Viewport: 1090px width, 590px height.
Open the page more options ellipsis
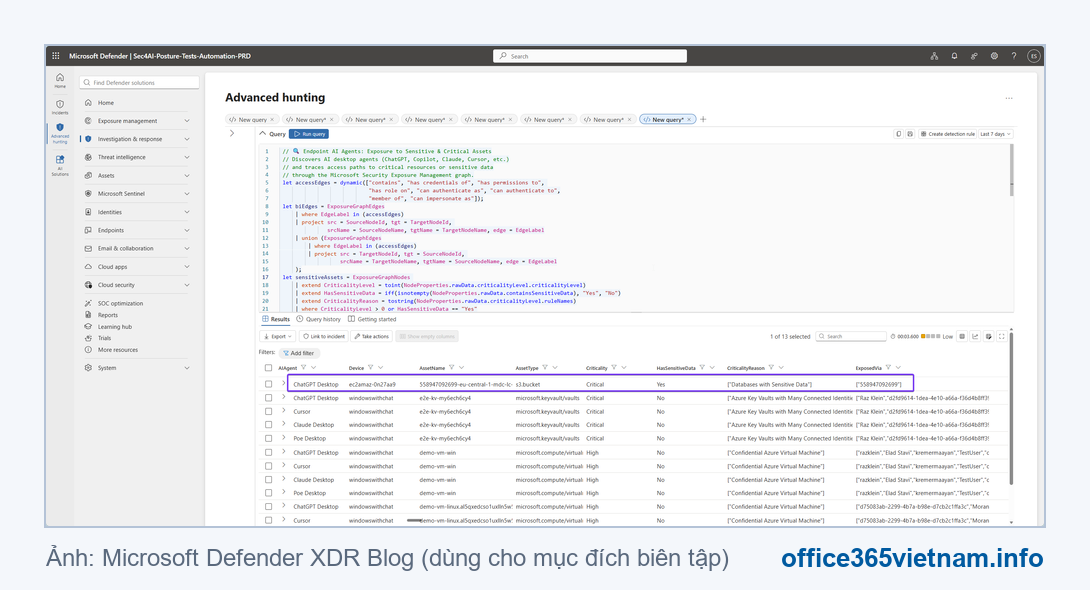pos(1009,98)
